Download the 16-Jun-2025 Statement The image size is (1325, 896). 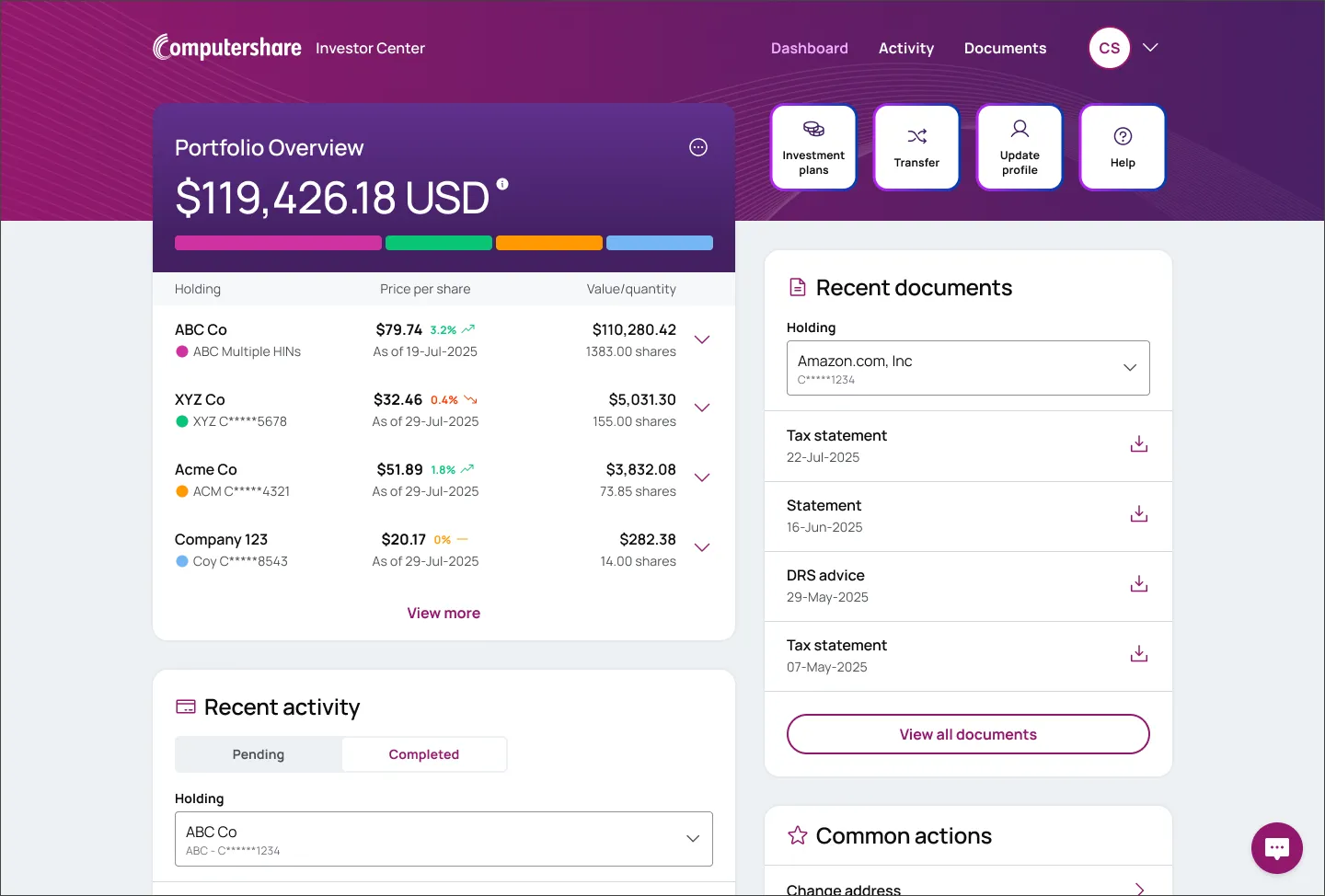1138,514
